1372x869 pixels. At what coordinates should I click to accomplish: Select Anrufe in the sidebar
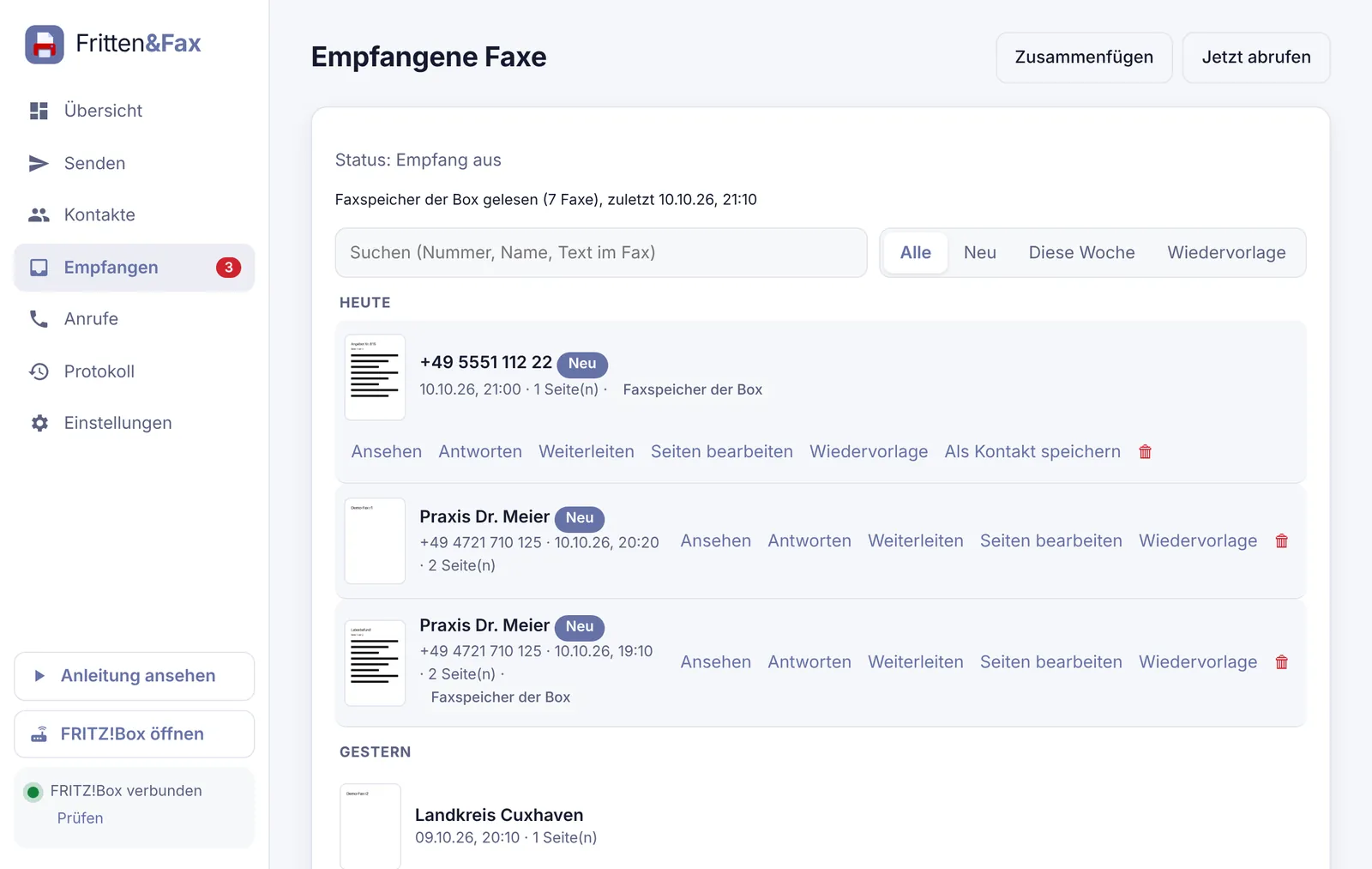[135, 319]
